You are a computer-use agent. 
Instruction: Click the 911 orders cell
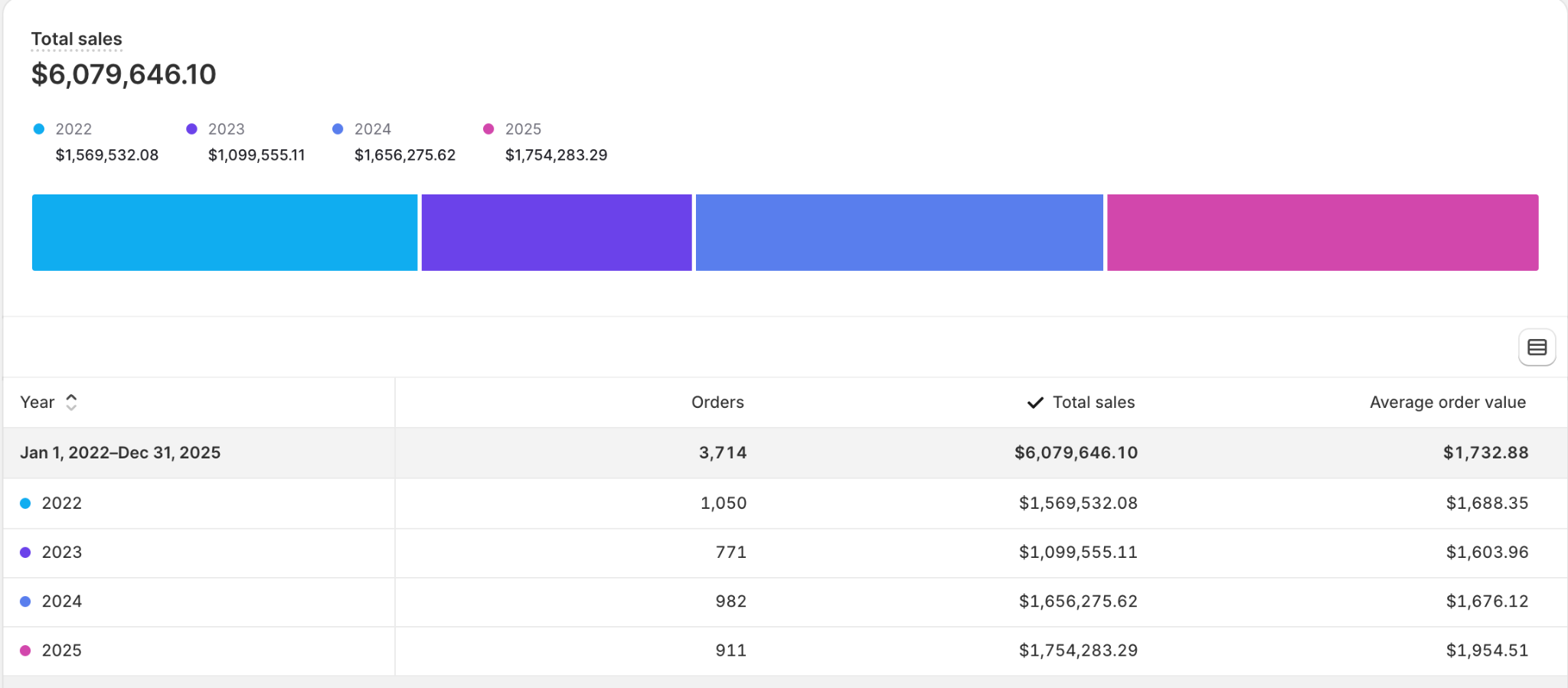click(731, 651)
